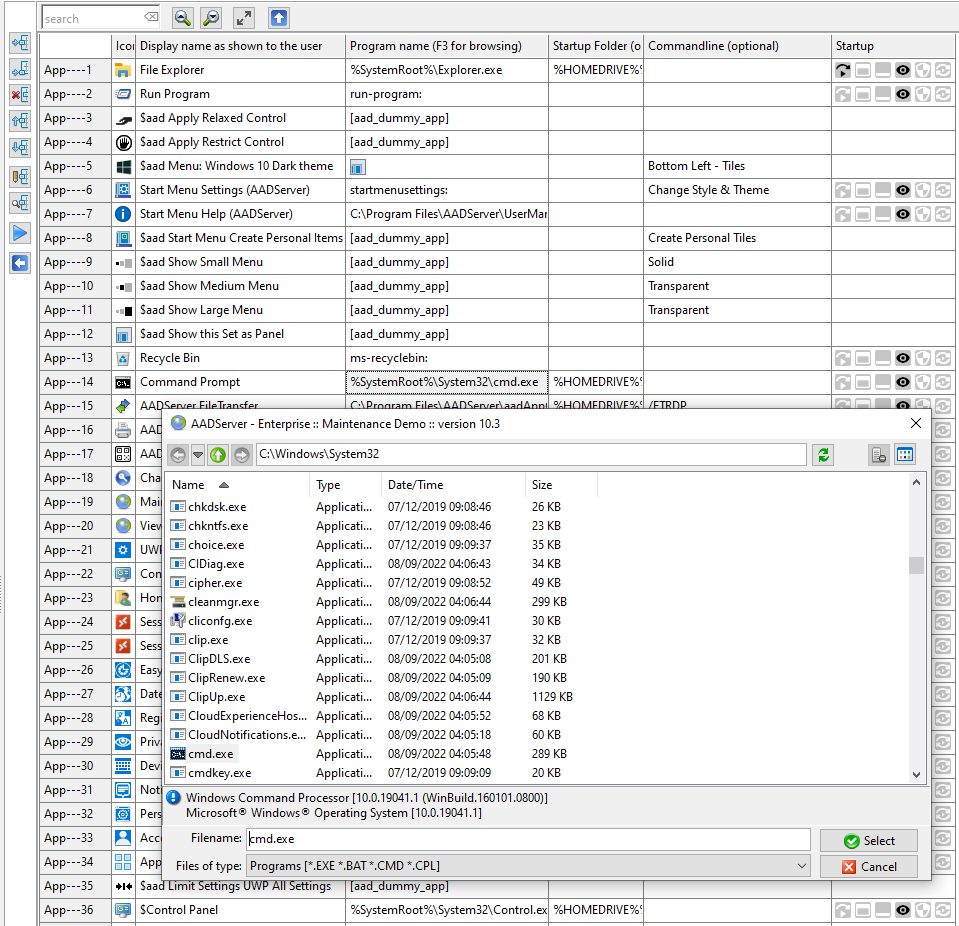This screenshot has width=959, height=926.
Task: Click the green refresh icon in file dialog
Action: pos(824,455)
